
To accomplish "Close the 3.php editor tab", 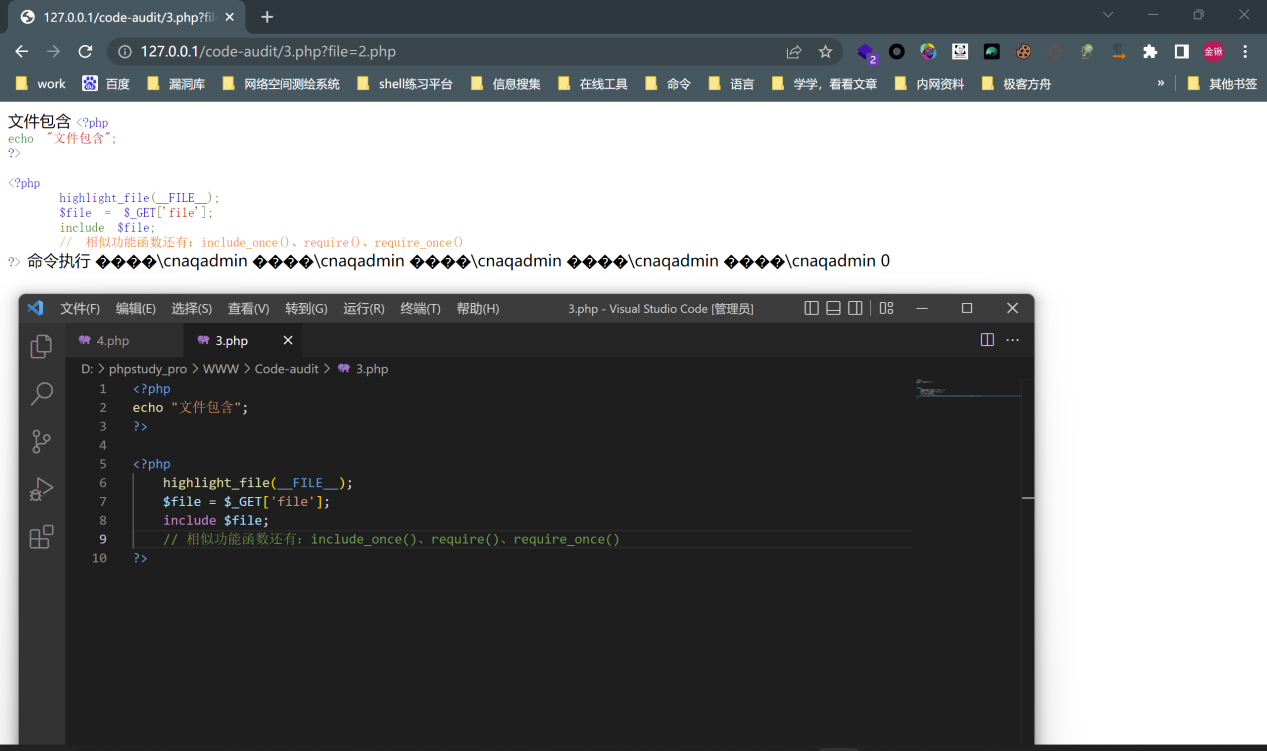I will [288, 340].
